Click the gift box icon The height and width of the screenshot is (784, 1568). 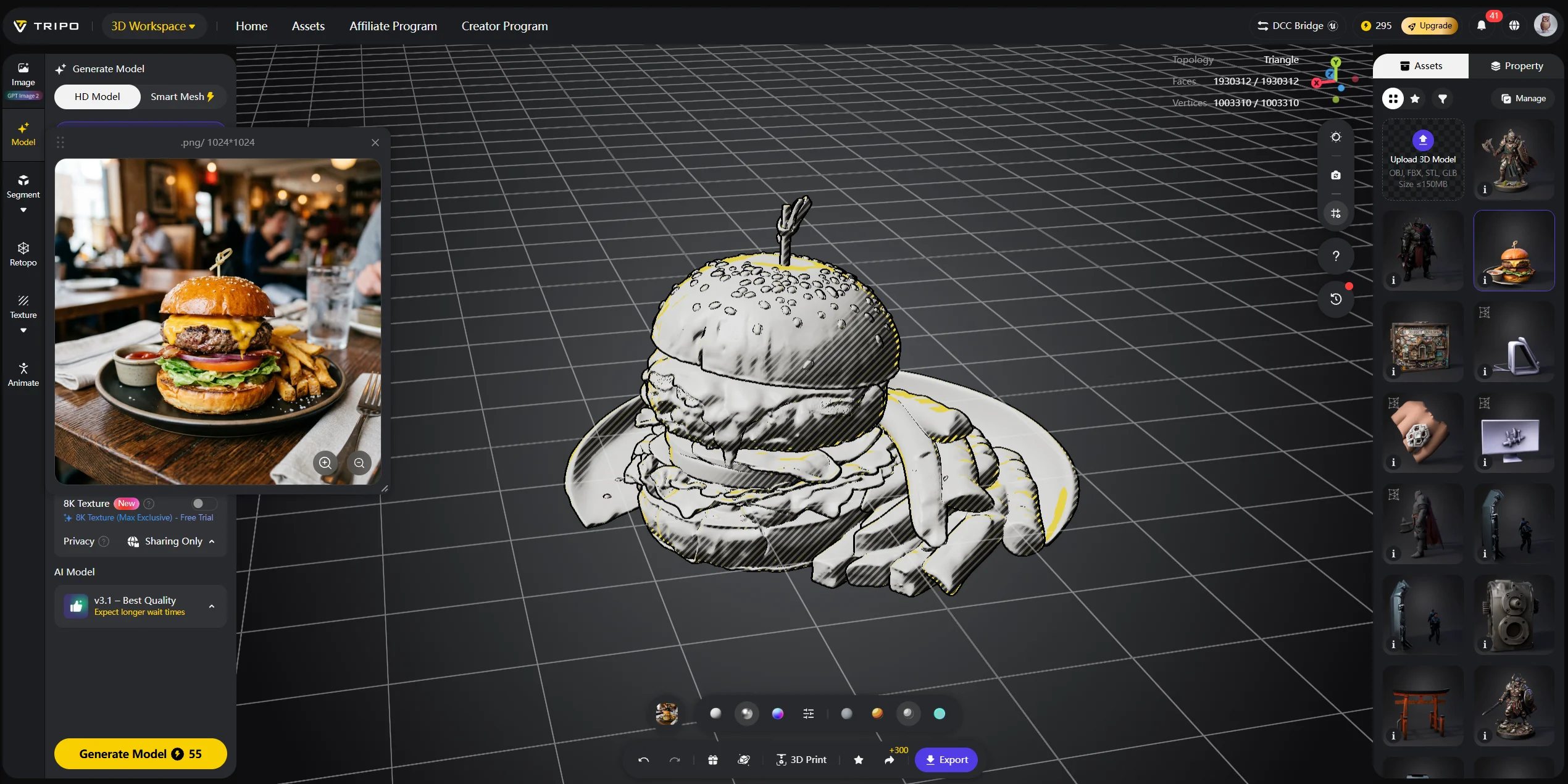[x=713, y=760]
